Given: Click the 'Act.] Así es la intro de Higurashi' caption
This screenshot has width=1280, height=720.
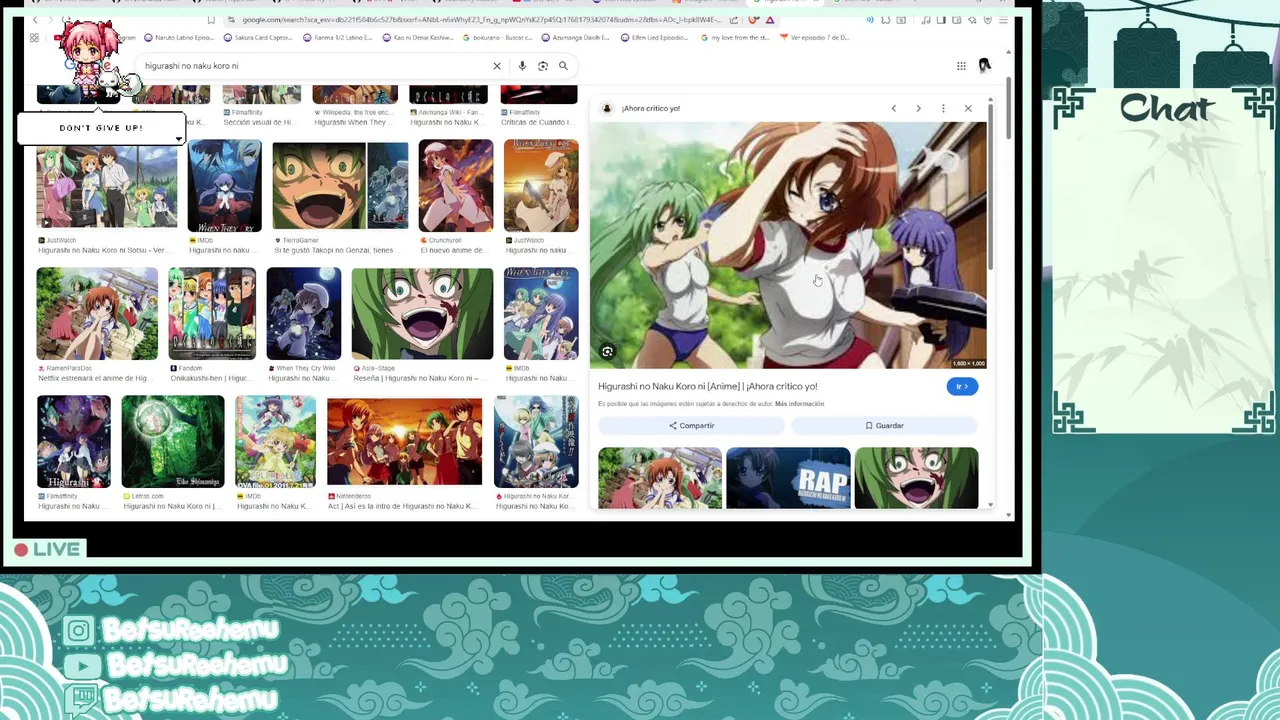Looking at the screenshot, I should [401, 506].
